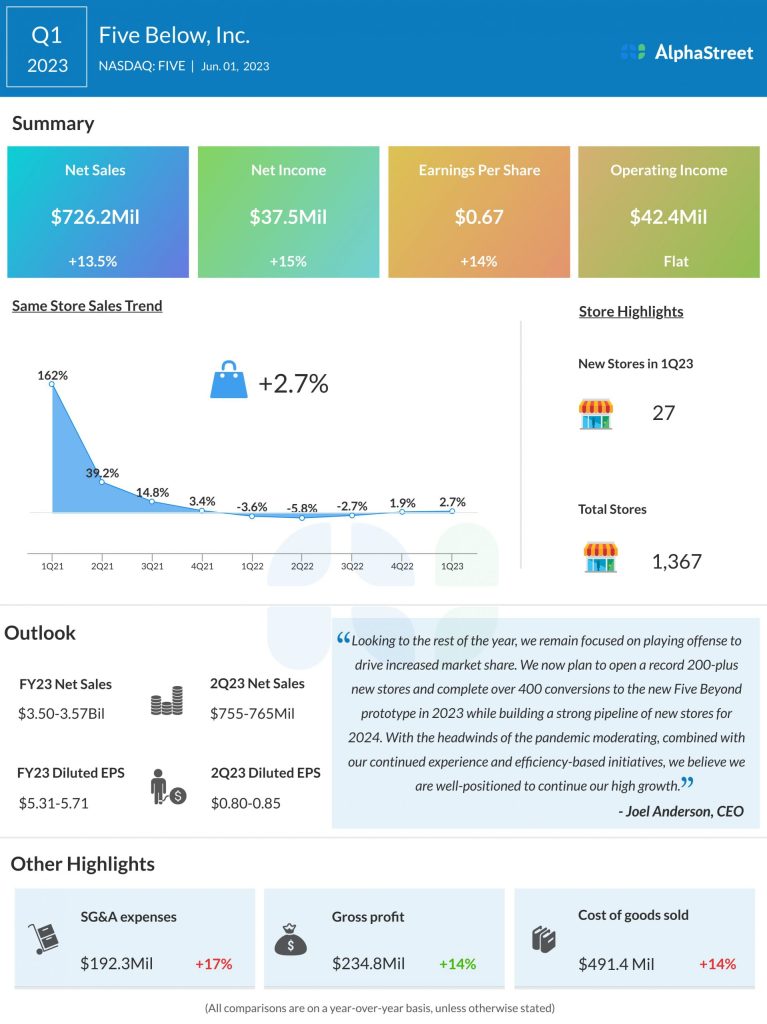Screen dimensions: 767x1024
Task: Click the Joel Anderson CEO attribution
Action: 680,811
